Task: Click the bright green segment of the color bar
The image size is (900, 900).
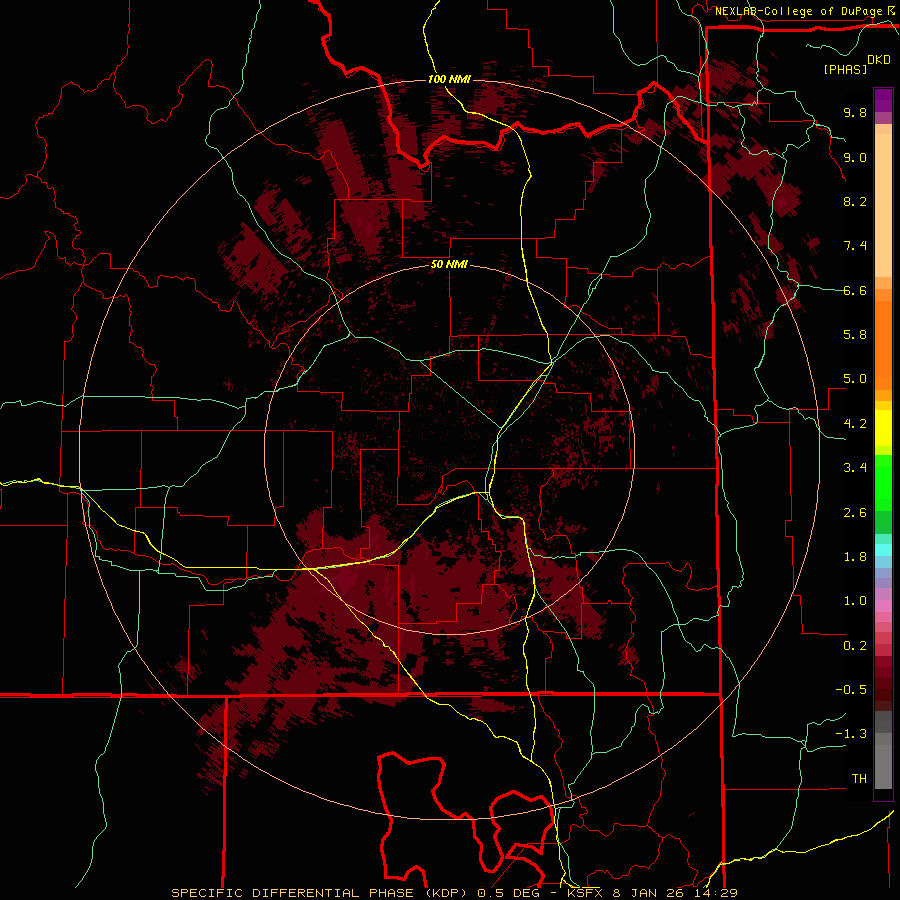Action: (883, 482)
